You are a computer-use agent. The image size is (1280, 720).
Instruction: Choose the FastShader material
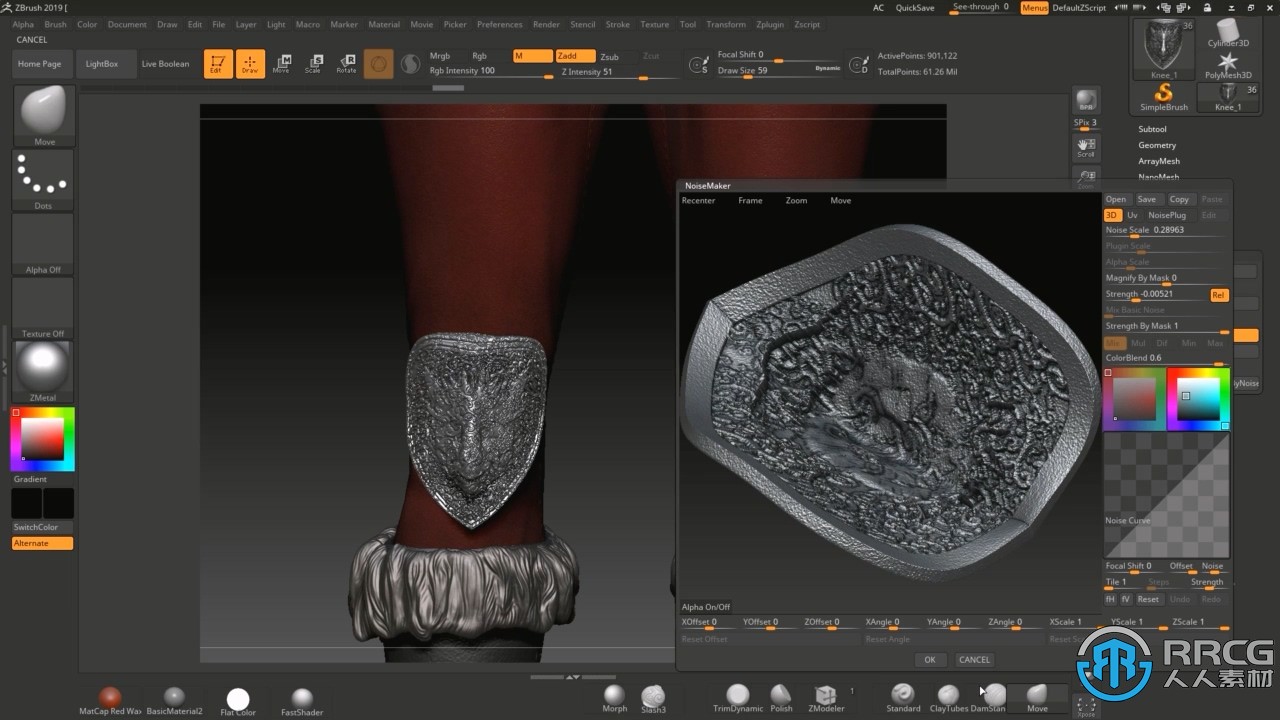302,701
